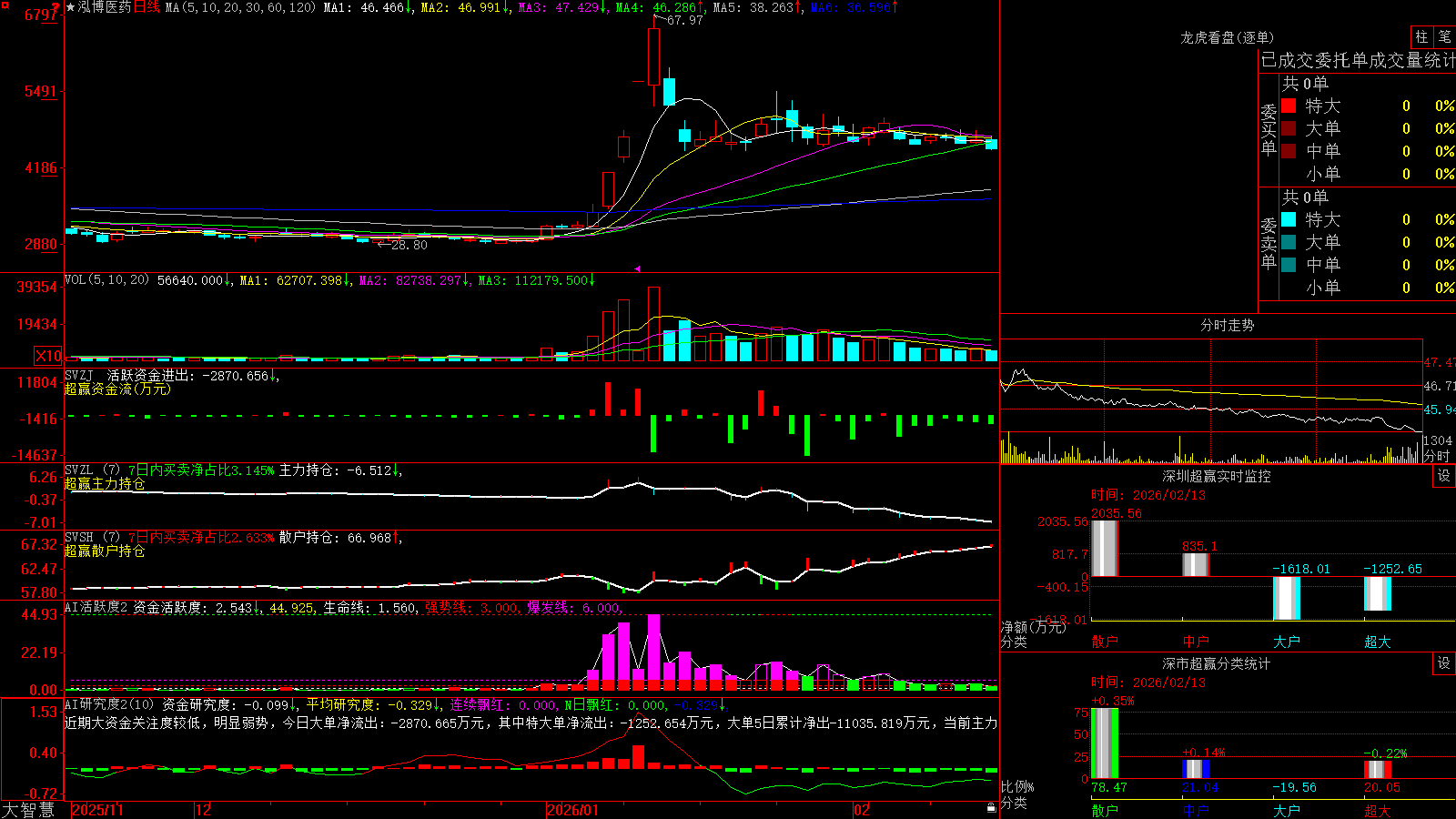Viewport: 1456px width, 819px height.
Task: Click the SVZL (7) indicator name
Action: (92, 470)
